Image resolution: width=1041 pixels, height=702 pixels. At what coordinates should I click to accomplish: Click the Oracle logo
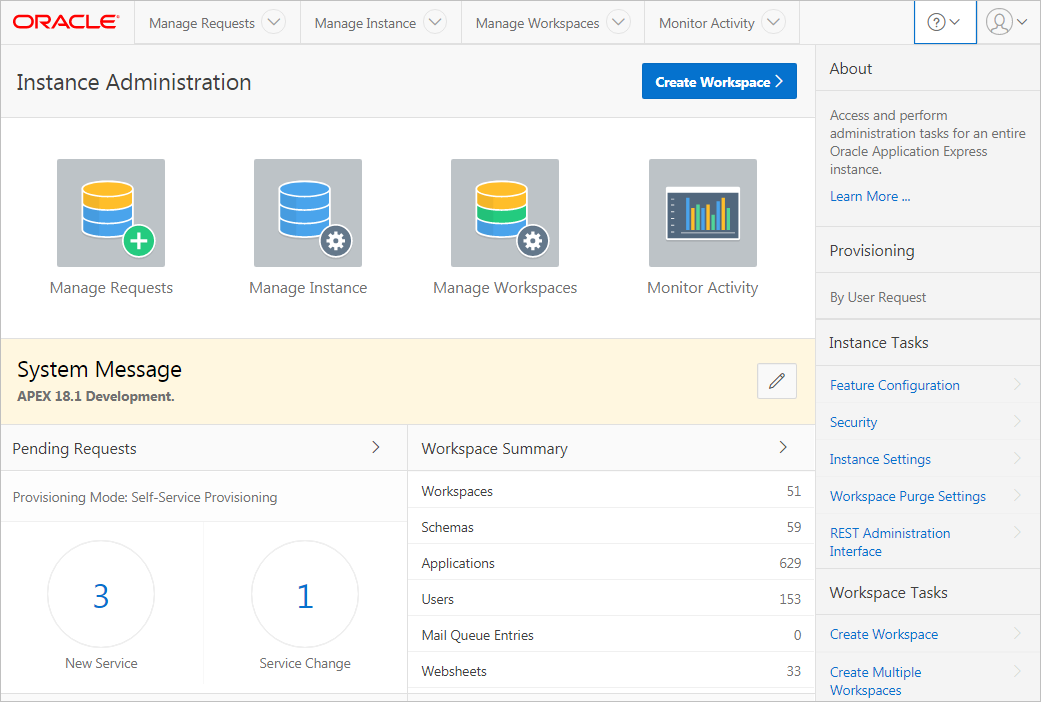click(x=66, y=22)
